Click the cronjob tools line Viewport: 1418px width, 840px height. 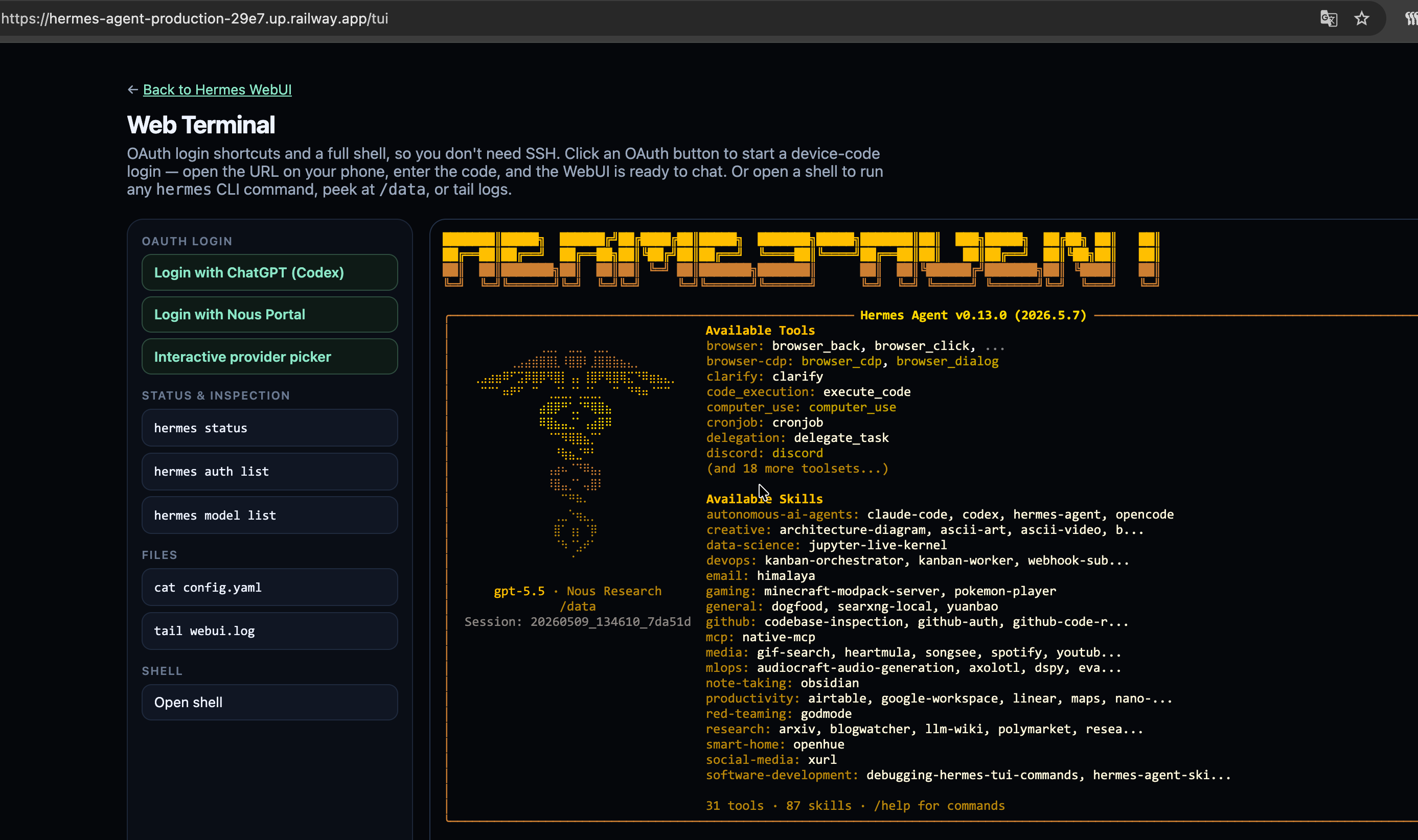[765, 422]
